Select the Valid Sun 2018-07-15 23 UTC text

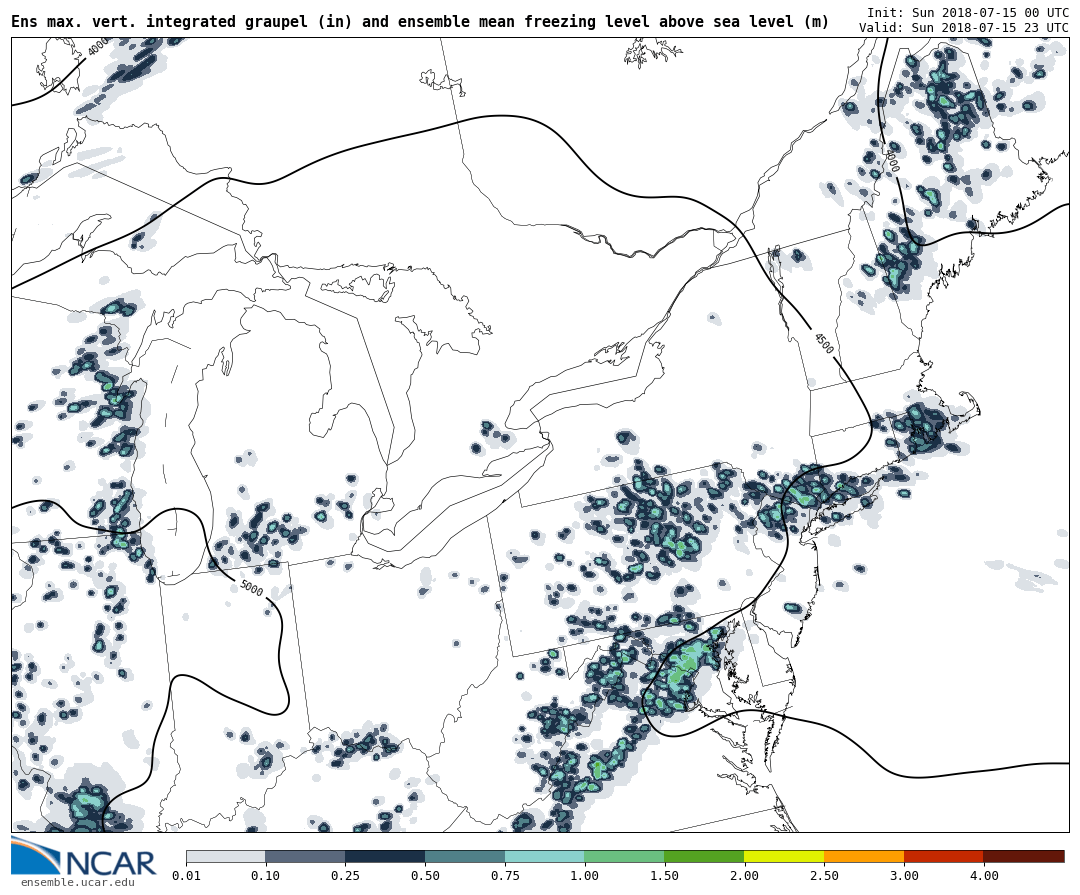tap(963, 28)
